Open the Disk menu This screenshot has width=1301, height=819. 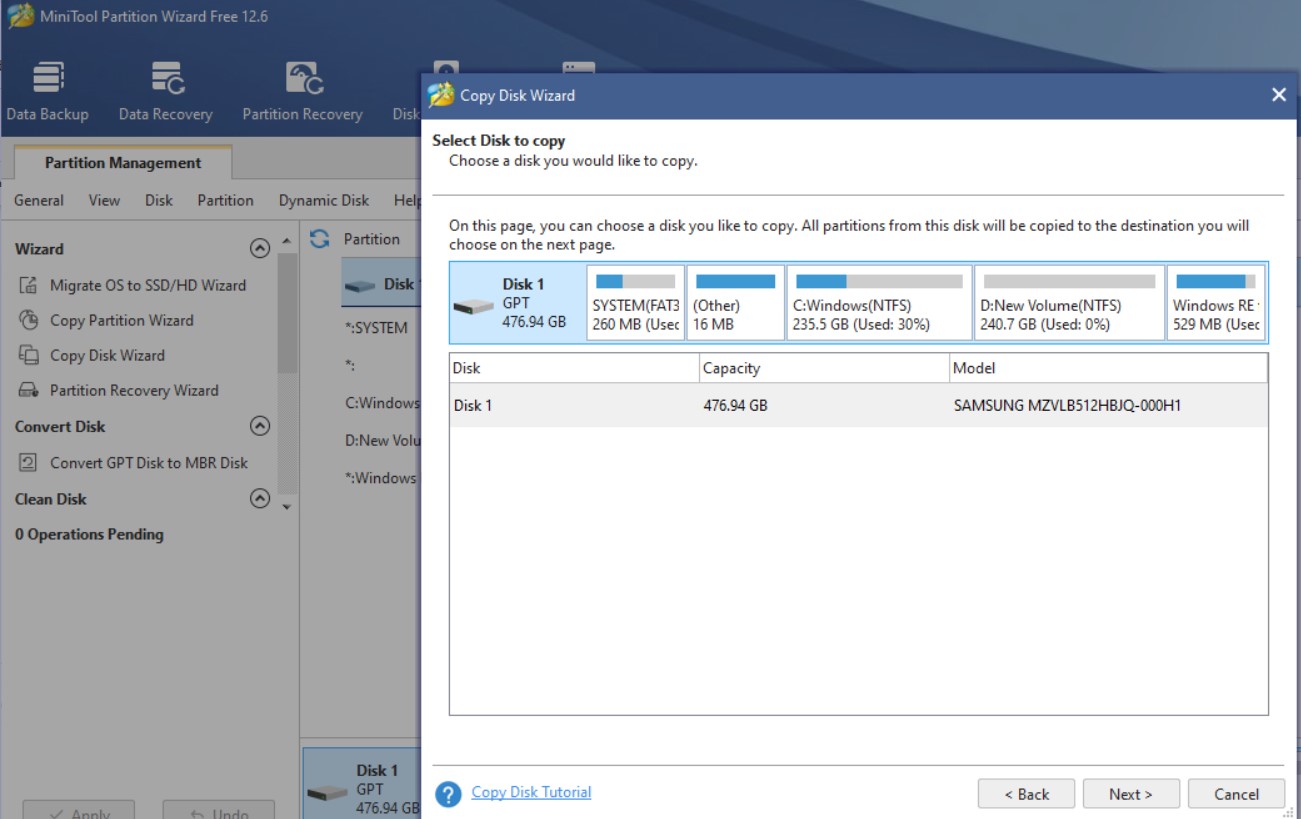158,200
